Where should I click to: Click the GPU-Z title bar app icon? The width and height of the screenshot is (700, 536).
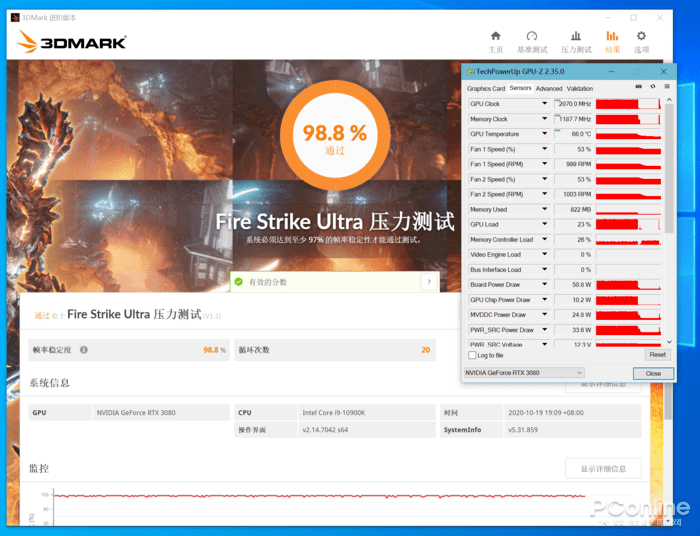tap(470, 71)
